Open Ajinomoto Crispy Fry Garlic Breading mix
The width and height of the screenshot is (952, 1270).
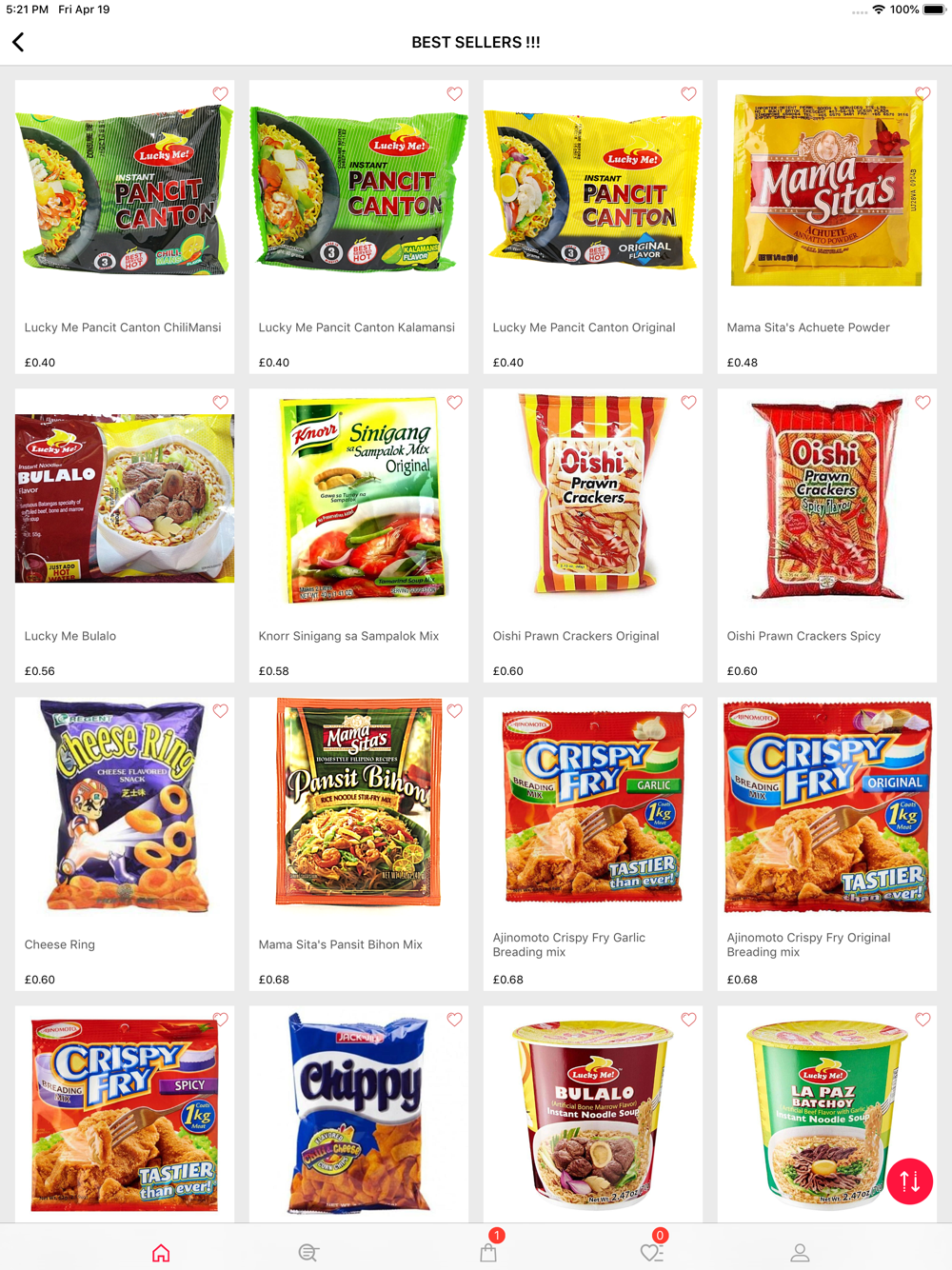tap(569, 944)
